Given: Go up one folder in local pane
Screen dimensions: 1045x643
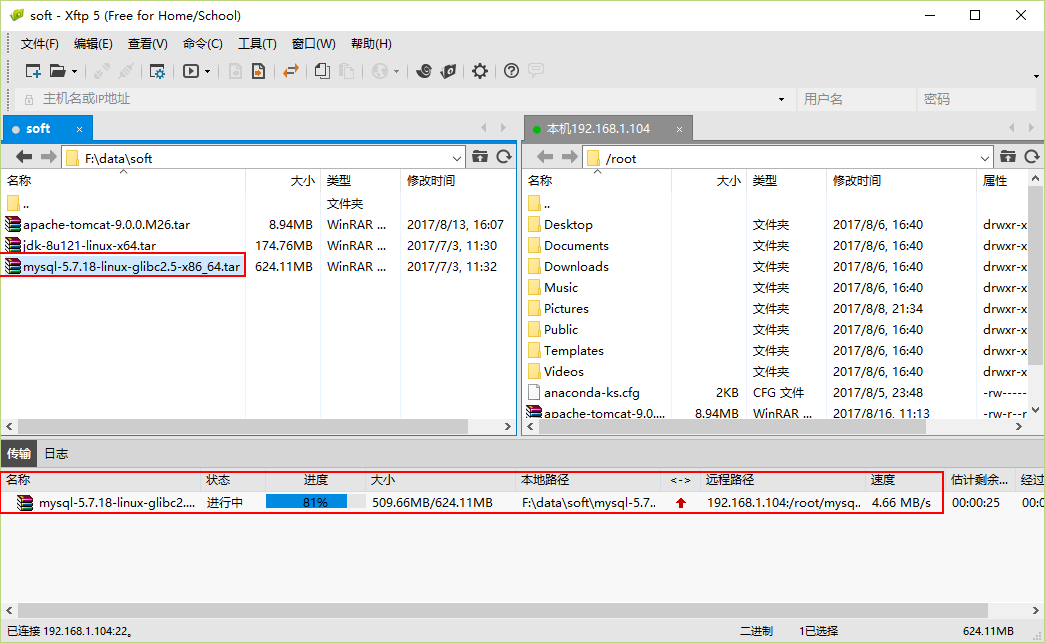Looking at the screenshot, I should pyautogui.click(x=480, y=157).
